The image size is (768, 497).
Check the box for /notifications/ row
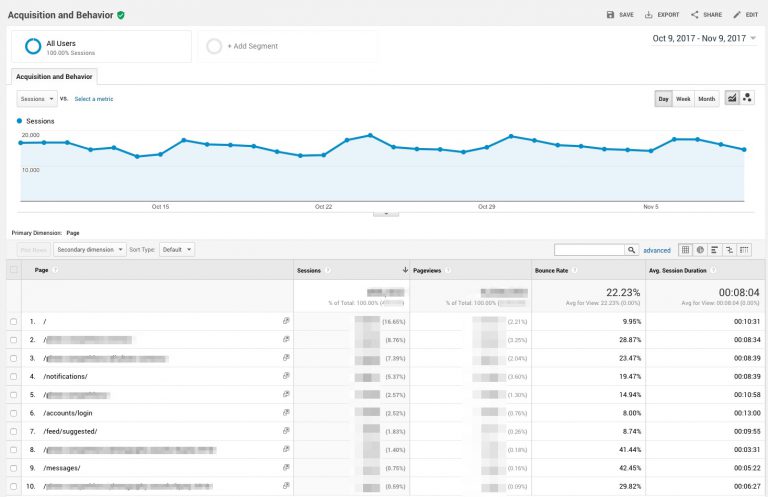point(13,376)
